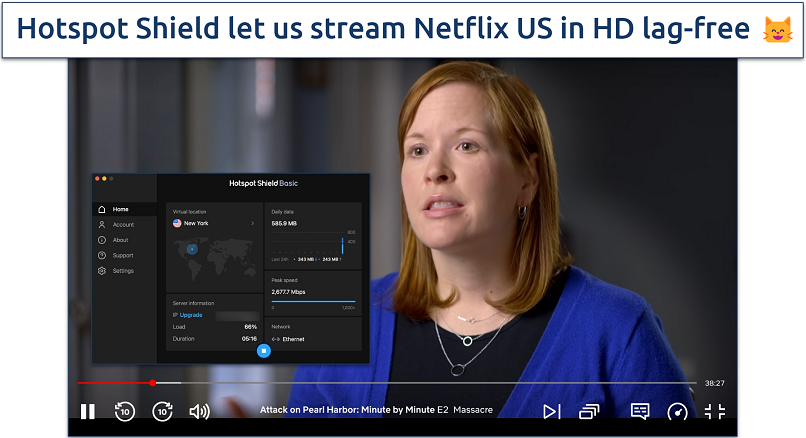
Task: Play the next episode
Action: click(x=552, y=411)
